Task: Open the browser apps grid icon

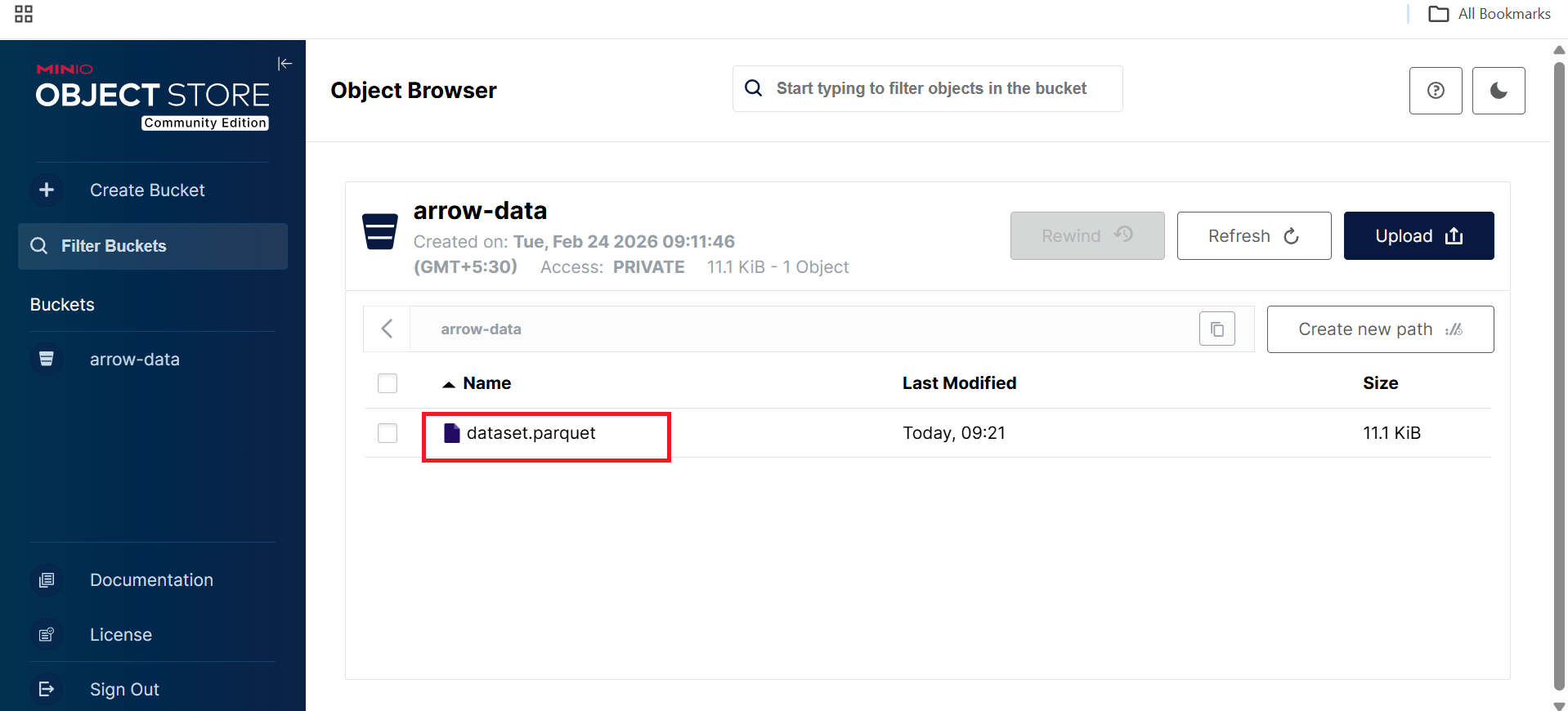Action: coord(24,14)
